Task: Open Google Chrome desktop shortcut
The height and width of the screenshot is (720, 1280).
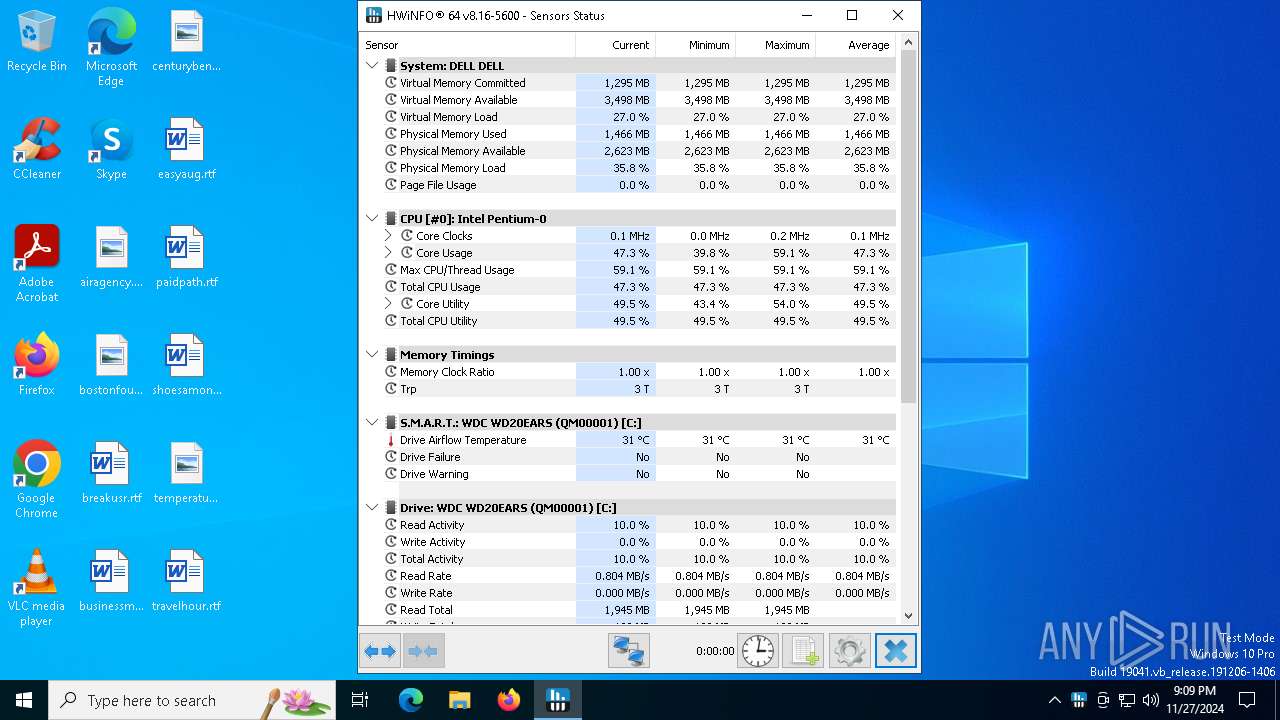Action: point(37,480)
